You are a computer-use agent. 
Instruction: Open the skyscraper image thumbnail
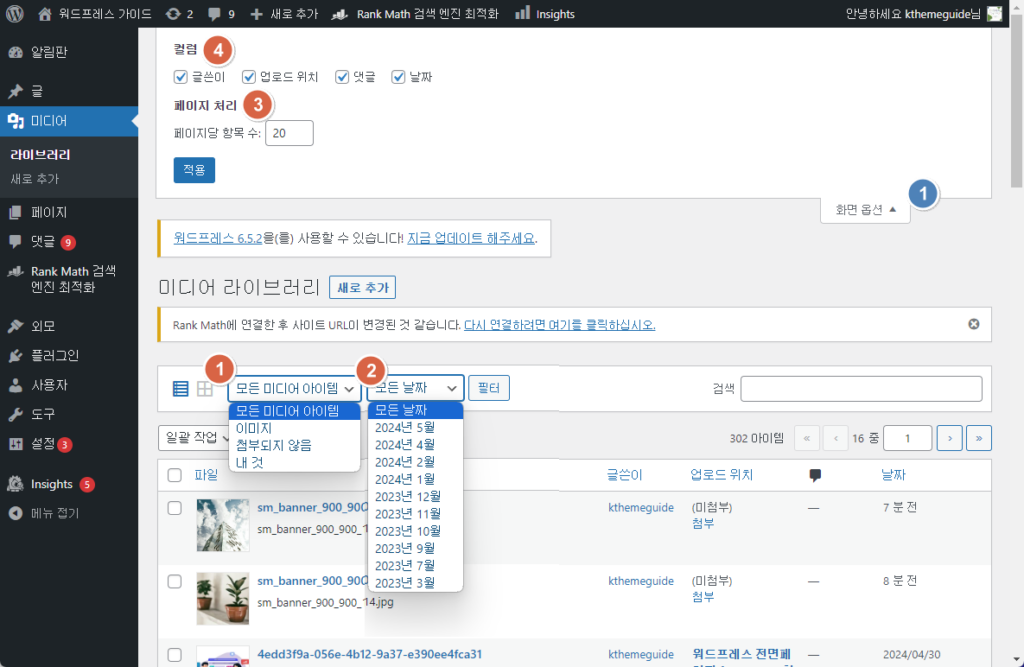click(x=223, y=525)
